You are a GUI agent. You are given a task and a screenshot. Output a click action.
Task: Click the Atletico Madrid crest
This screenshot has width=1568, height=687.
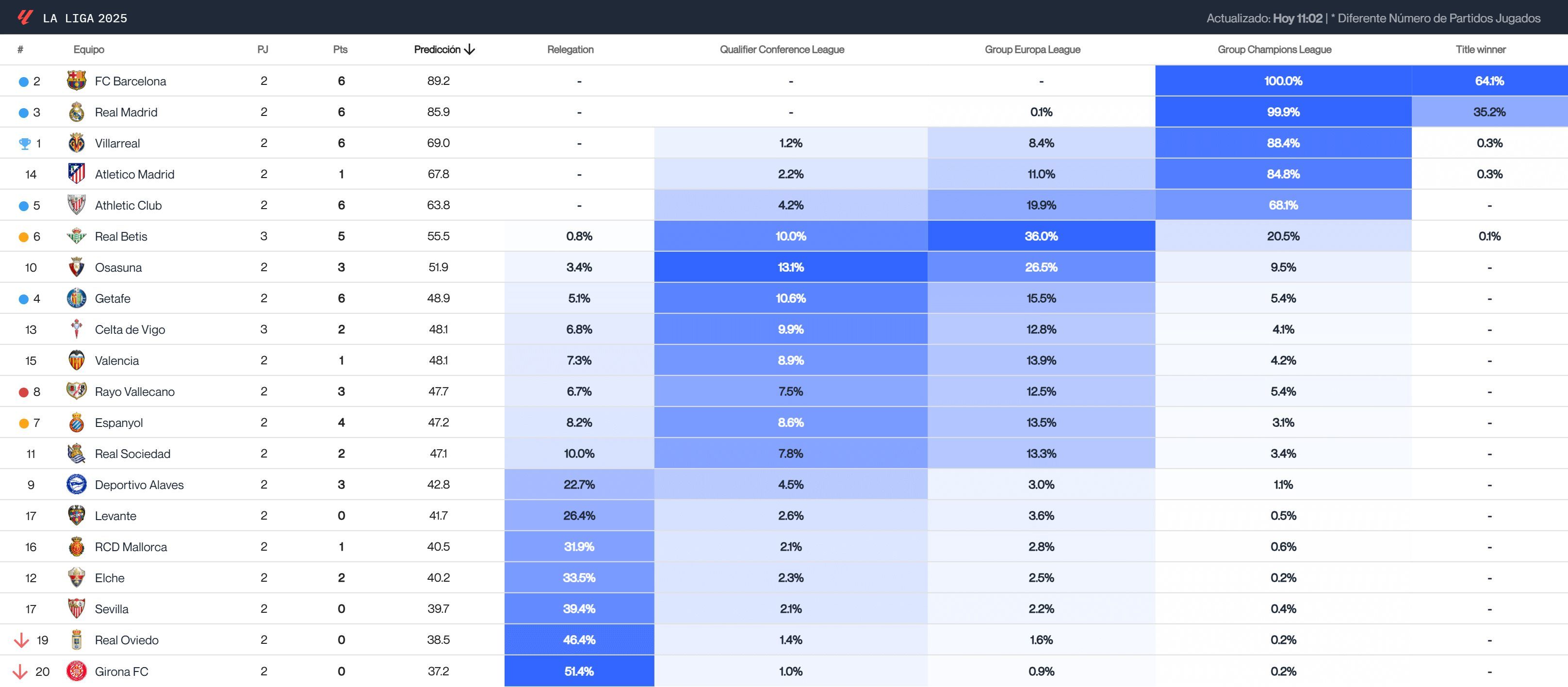[76, 174]
